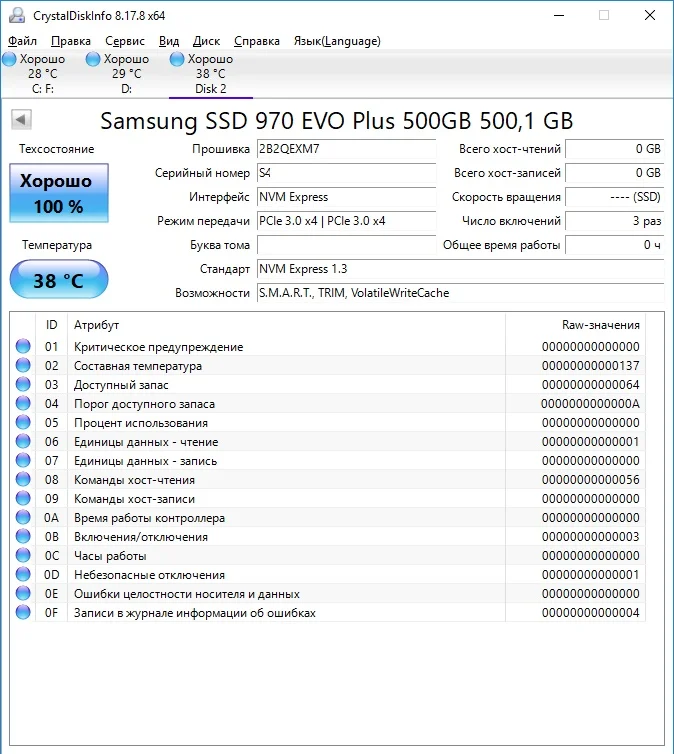Screen dimensions: 674x754
Task: Select raw value 0000000000056 of Команды хост-чтения
Action: pyautogui.click(x=590, y=480)
